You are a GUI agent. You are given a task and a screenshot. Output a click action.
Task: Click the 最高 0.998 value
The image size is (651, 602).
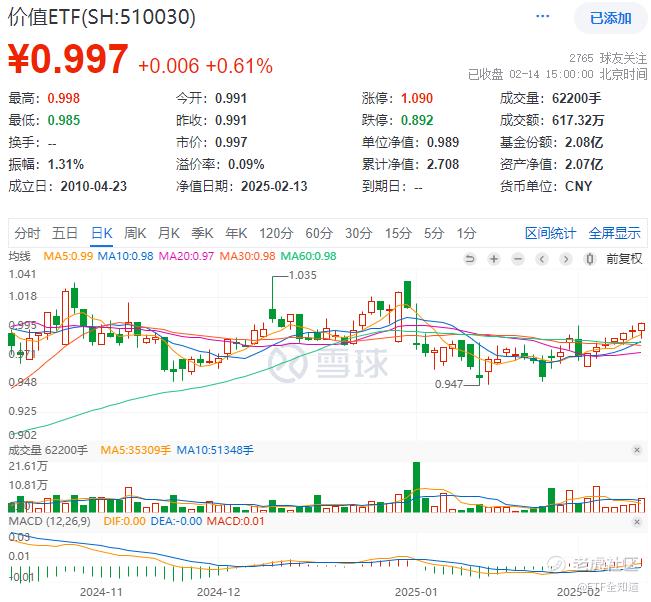(x=64, y=98)
